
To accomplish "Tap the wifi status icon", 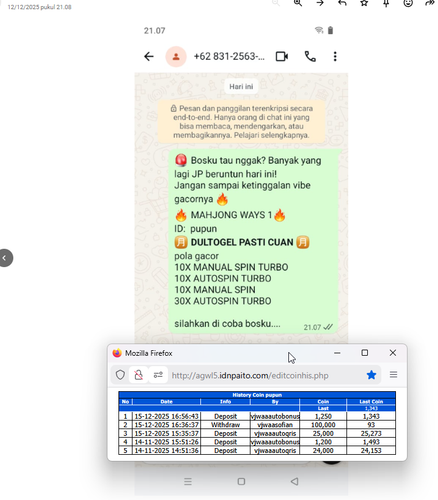I will pos(319,30).
